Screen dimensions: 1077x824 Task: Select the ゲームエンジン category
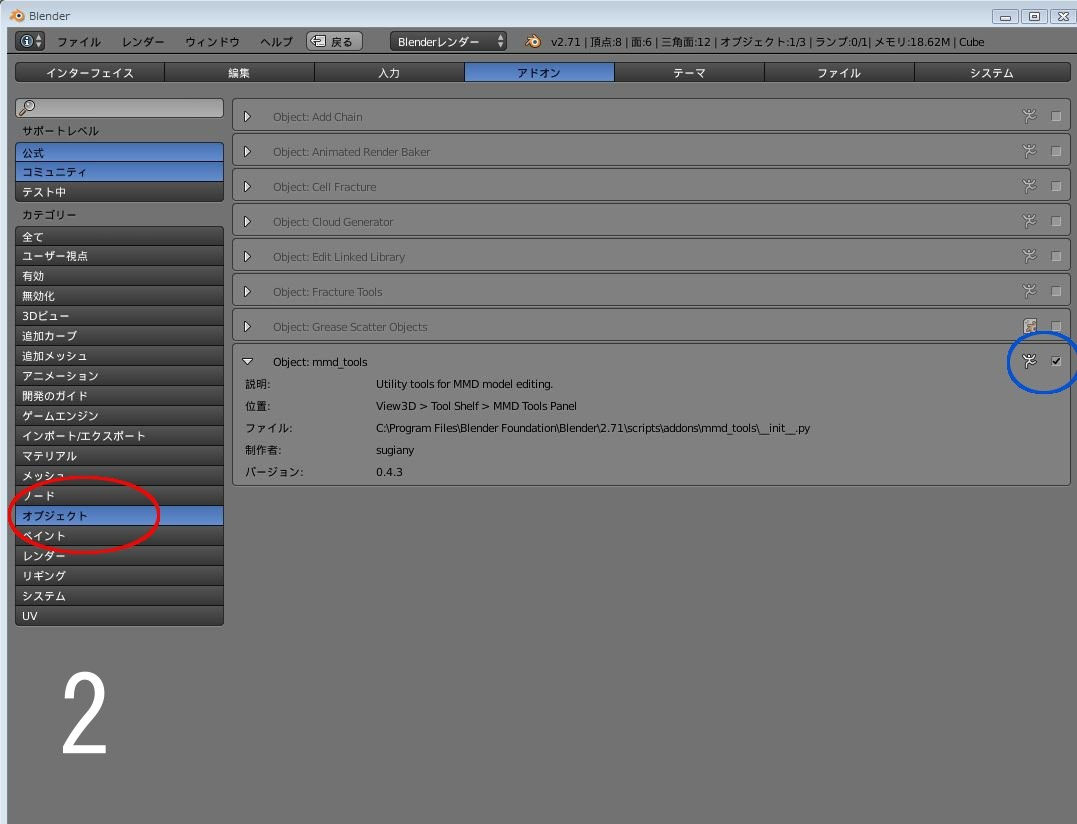[120, 415]
